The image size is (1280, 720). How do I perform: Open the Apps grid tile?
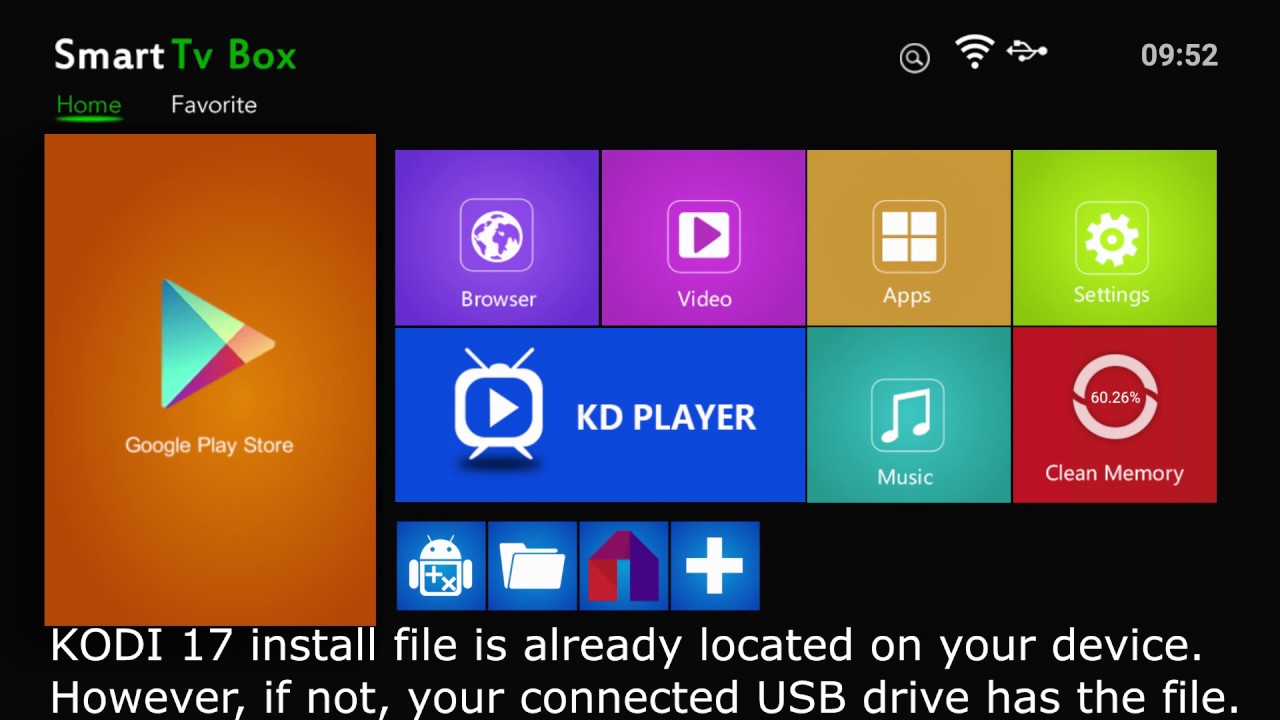[x=908, y=238]
